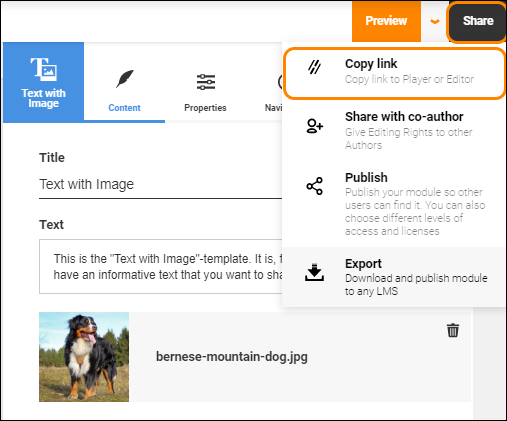This screenshot has width=507, height=421.
Task: Click the Copy link slashes icon
Action: pyautogui.click(x=314, y=67)
